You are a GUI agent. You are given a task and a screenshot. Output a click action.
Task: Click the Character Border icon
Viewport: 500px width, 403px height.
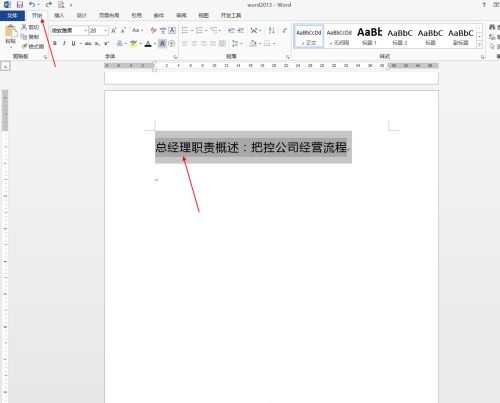pyautogui.click(x=172, y=31)
